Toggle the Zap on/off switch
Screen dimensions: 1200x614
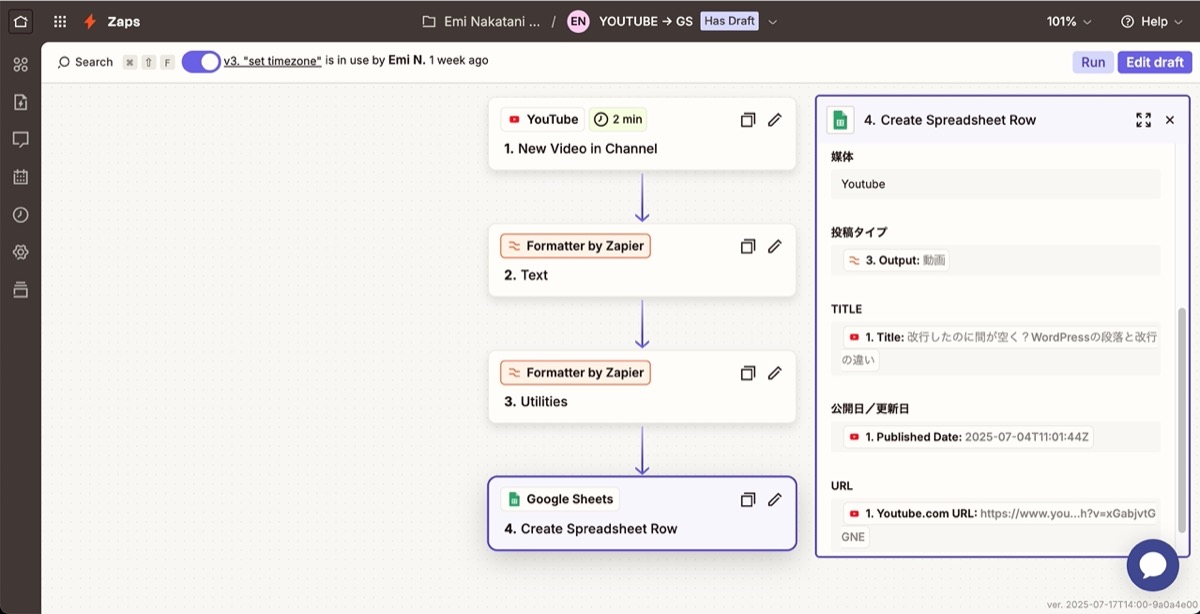[201, 62]
